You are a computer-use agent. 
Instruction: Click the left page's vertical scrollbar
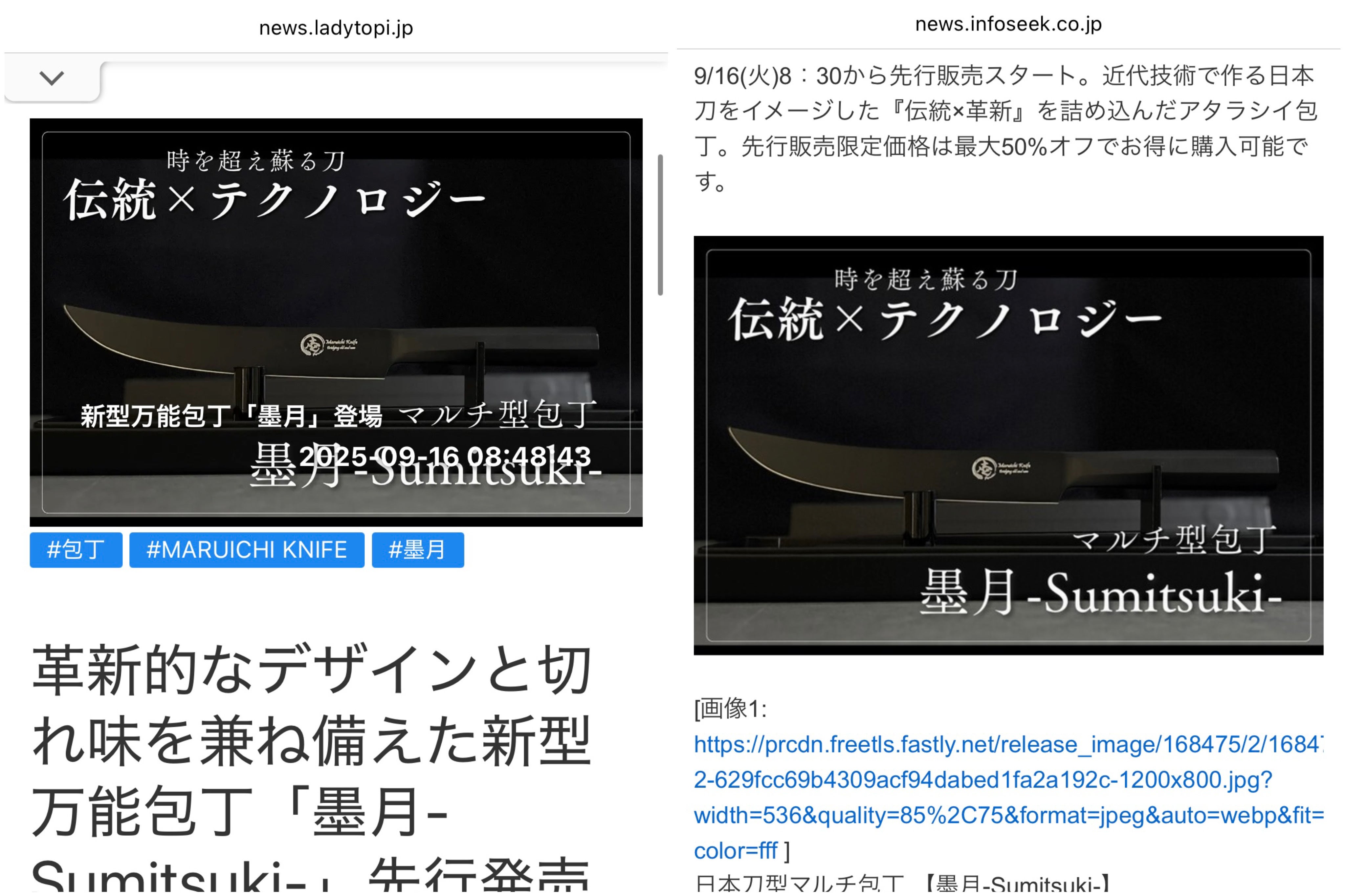click(660, 224)
